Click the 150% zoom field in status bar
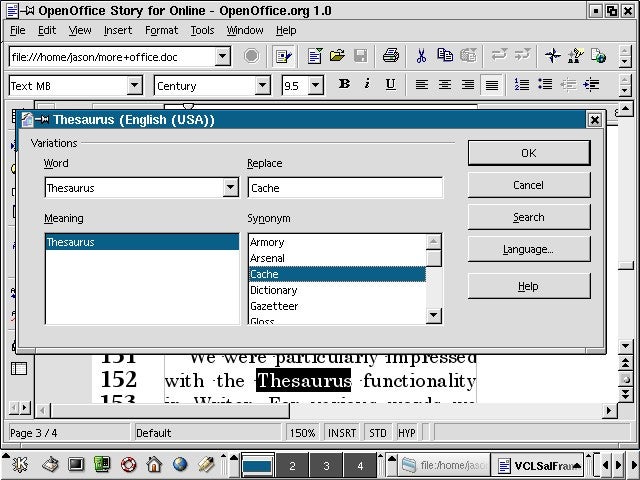640x480 pixels. pyautogui.click(x=302, y=433)
